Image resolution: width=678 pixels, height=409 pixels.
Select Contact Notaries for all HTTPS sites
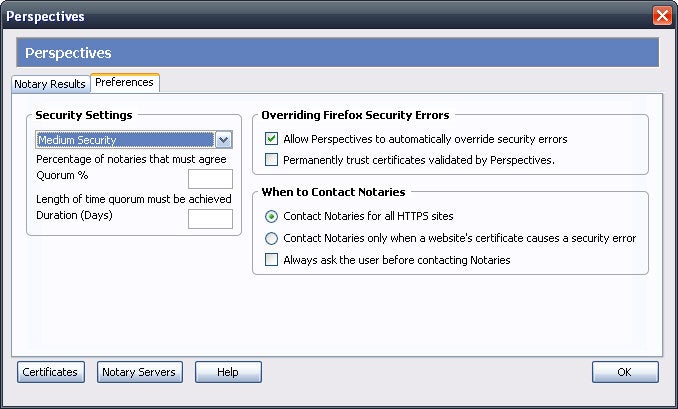tap(272, 215)
